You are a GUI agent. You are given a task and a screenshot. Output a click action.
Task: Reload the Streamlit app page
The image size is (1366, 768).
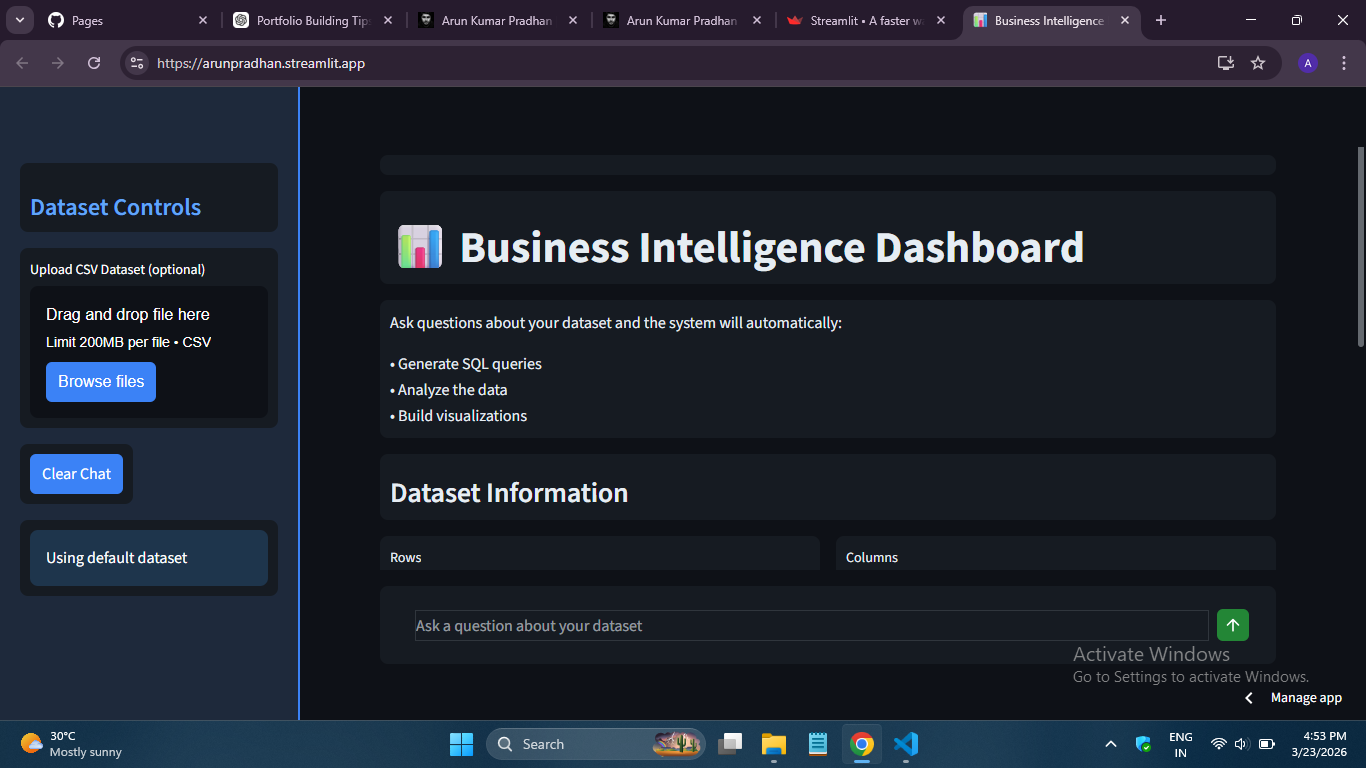tap(93, 62)
